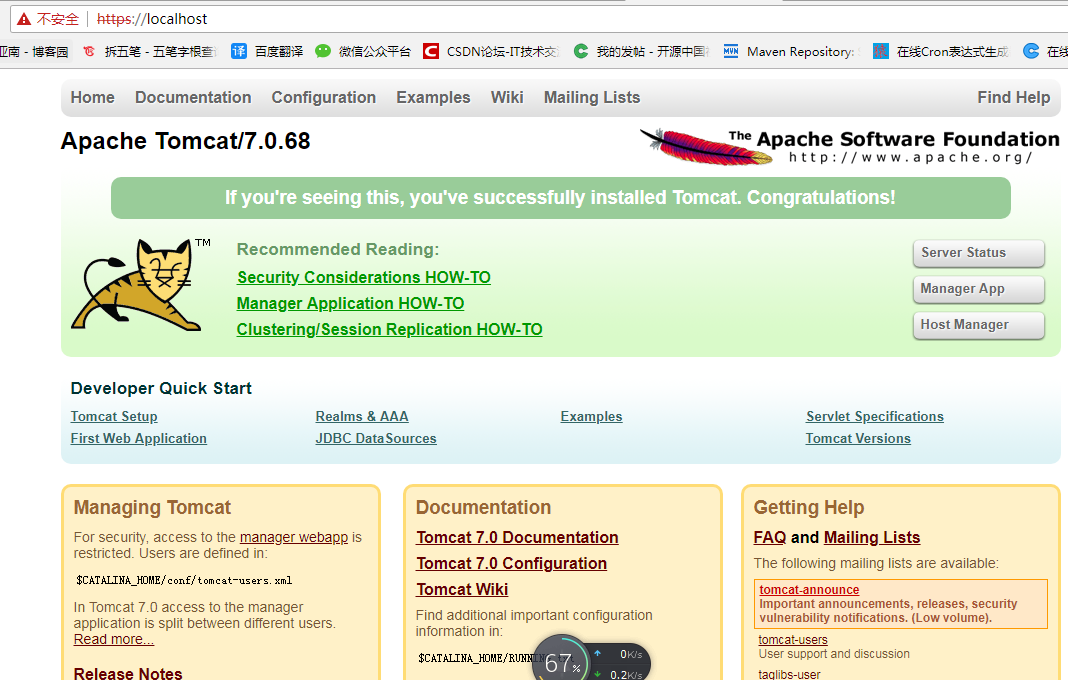Open the Maven Repository bookmark icon
The height and width of the screenshot is (680, 1068).
point(731,51)
